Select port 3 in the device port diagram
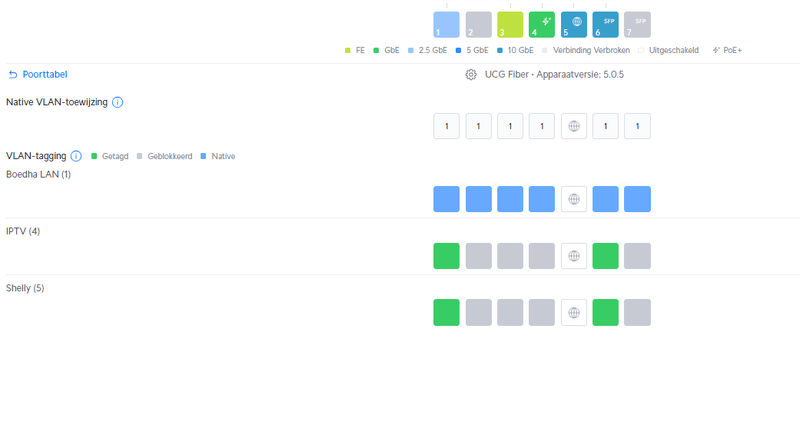 point(510,24)
